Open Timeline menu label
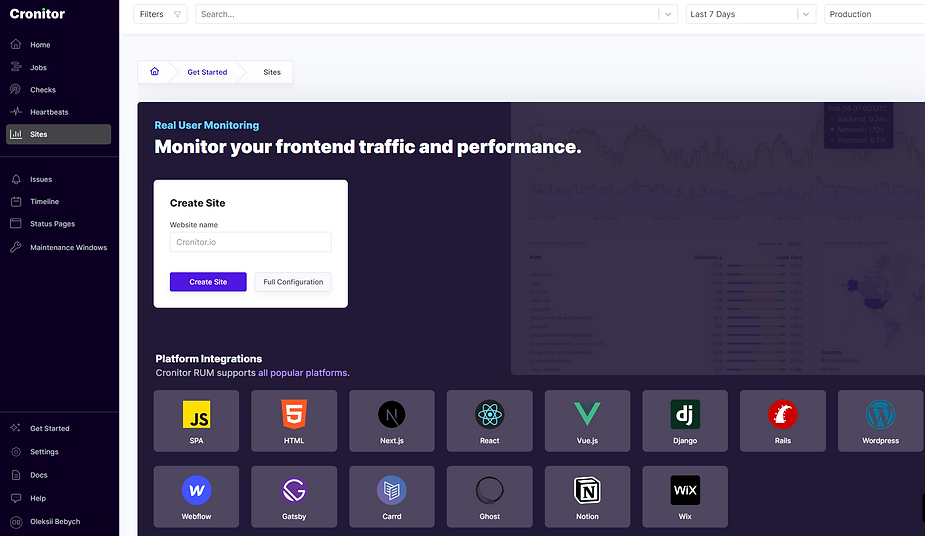 [x=45, y=202]
